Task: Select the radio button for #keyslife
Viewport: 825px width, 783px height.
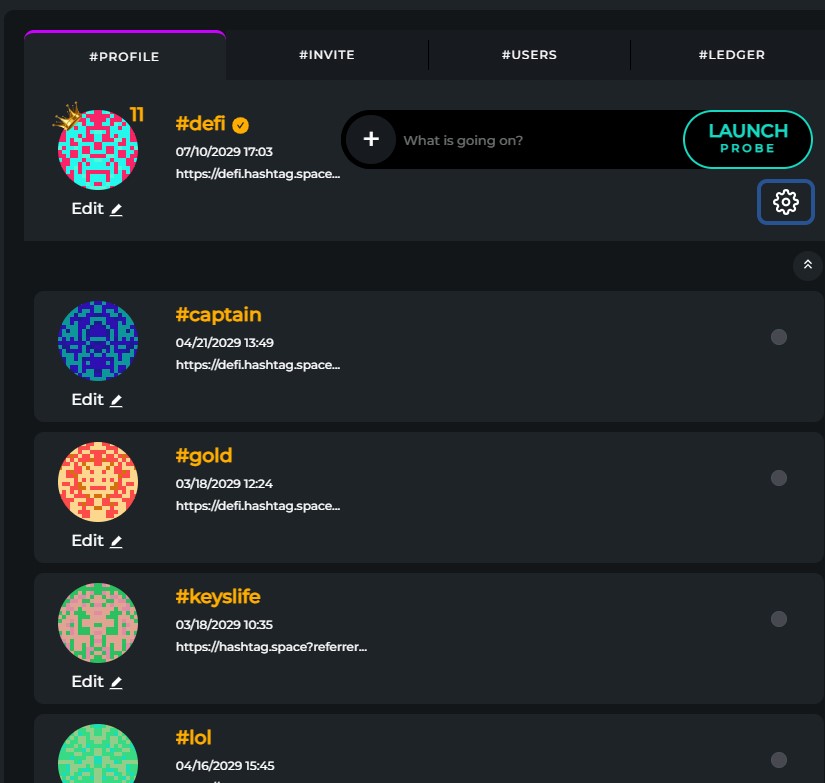Action: click(779, 619)
